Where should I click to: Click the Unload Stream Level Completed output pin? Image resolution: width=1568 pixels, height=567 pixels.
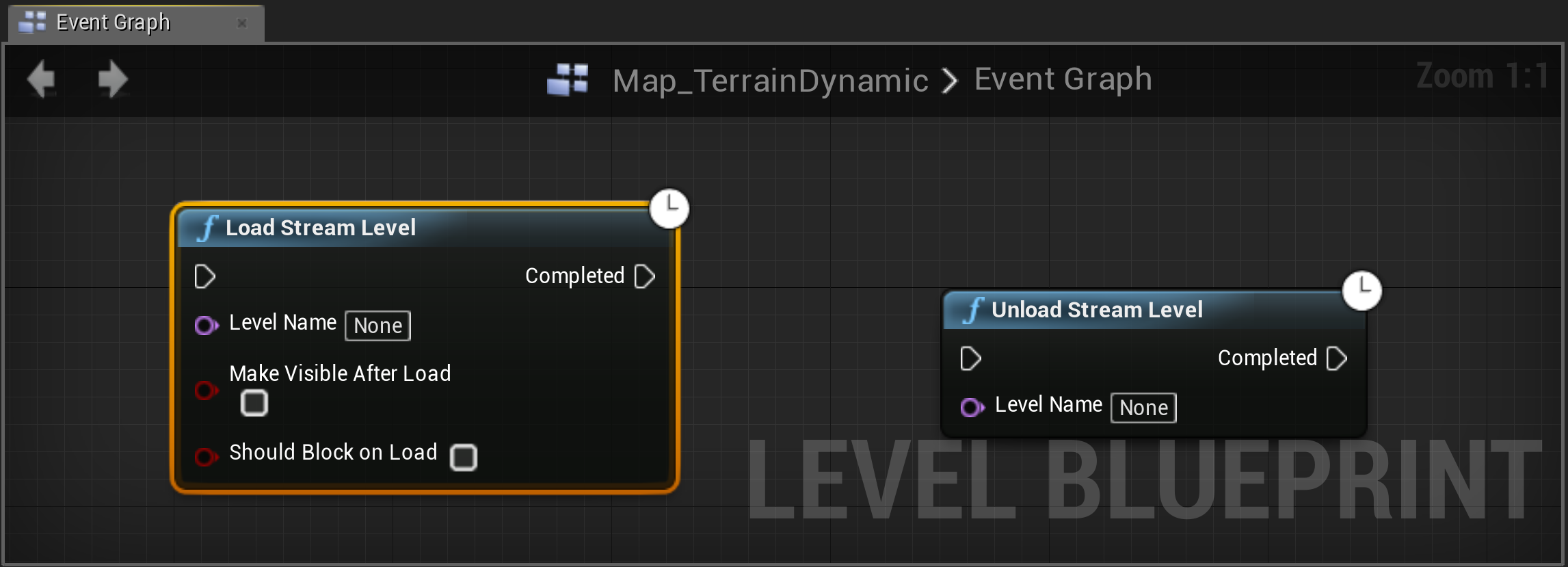pyautogui.click(x=1337, y=358)
